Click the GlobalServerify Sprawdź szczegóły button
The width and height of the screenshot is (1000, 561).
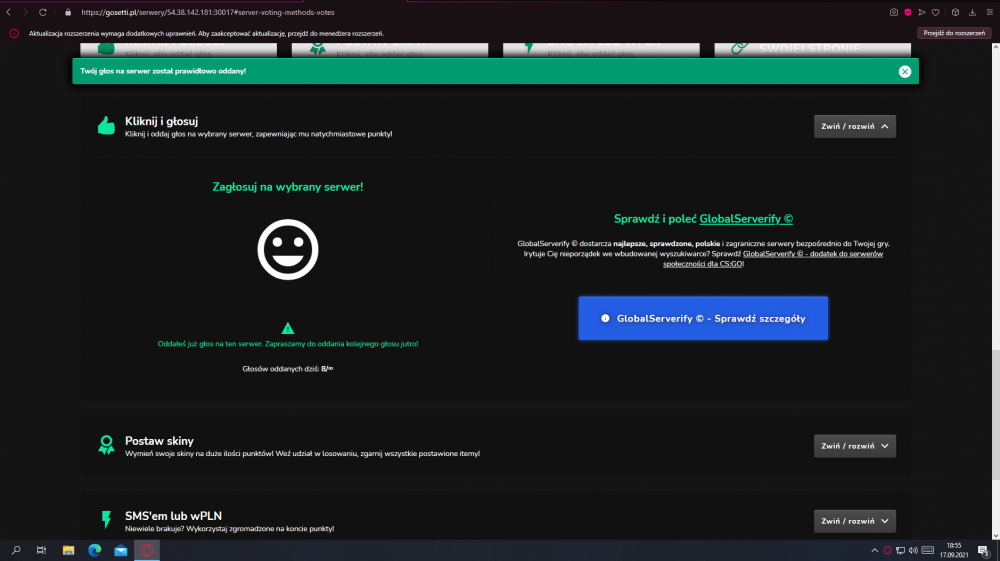(703, 318)
